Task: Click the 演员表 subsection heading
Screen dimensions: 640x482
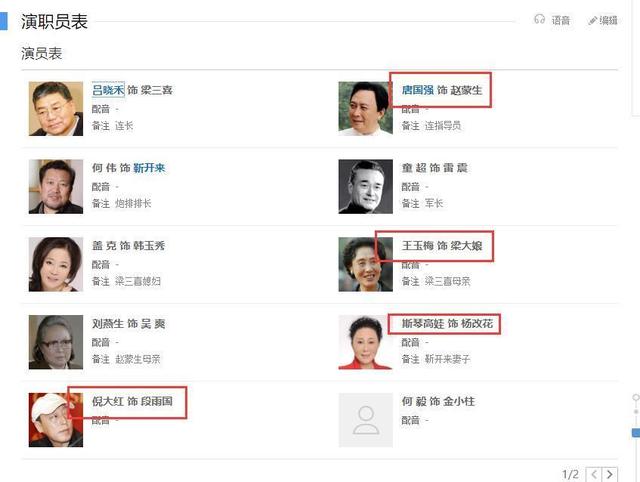Action: [x=42, y=53]
